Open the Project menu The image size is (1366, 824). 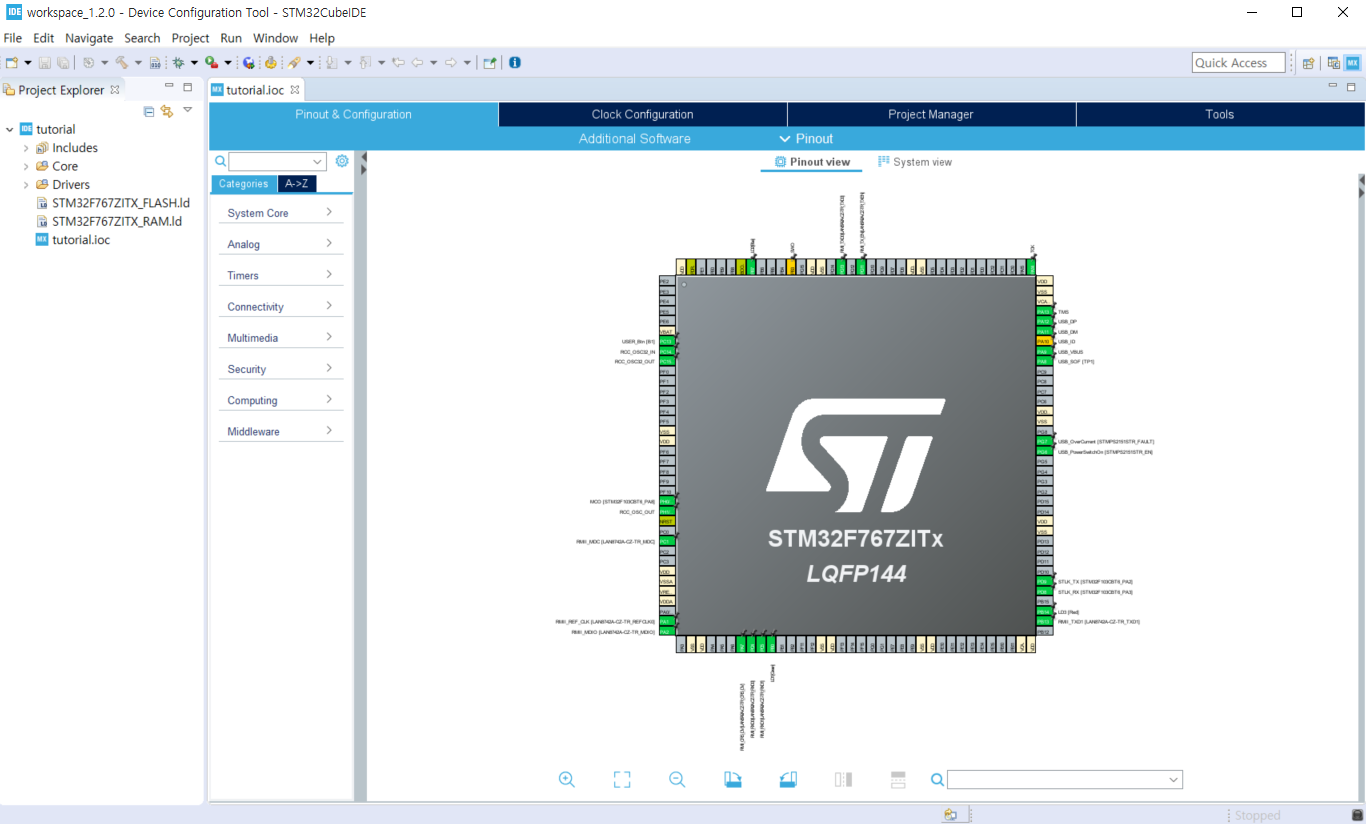pyautogui.click(x=191, y=38)
